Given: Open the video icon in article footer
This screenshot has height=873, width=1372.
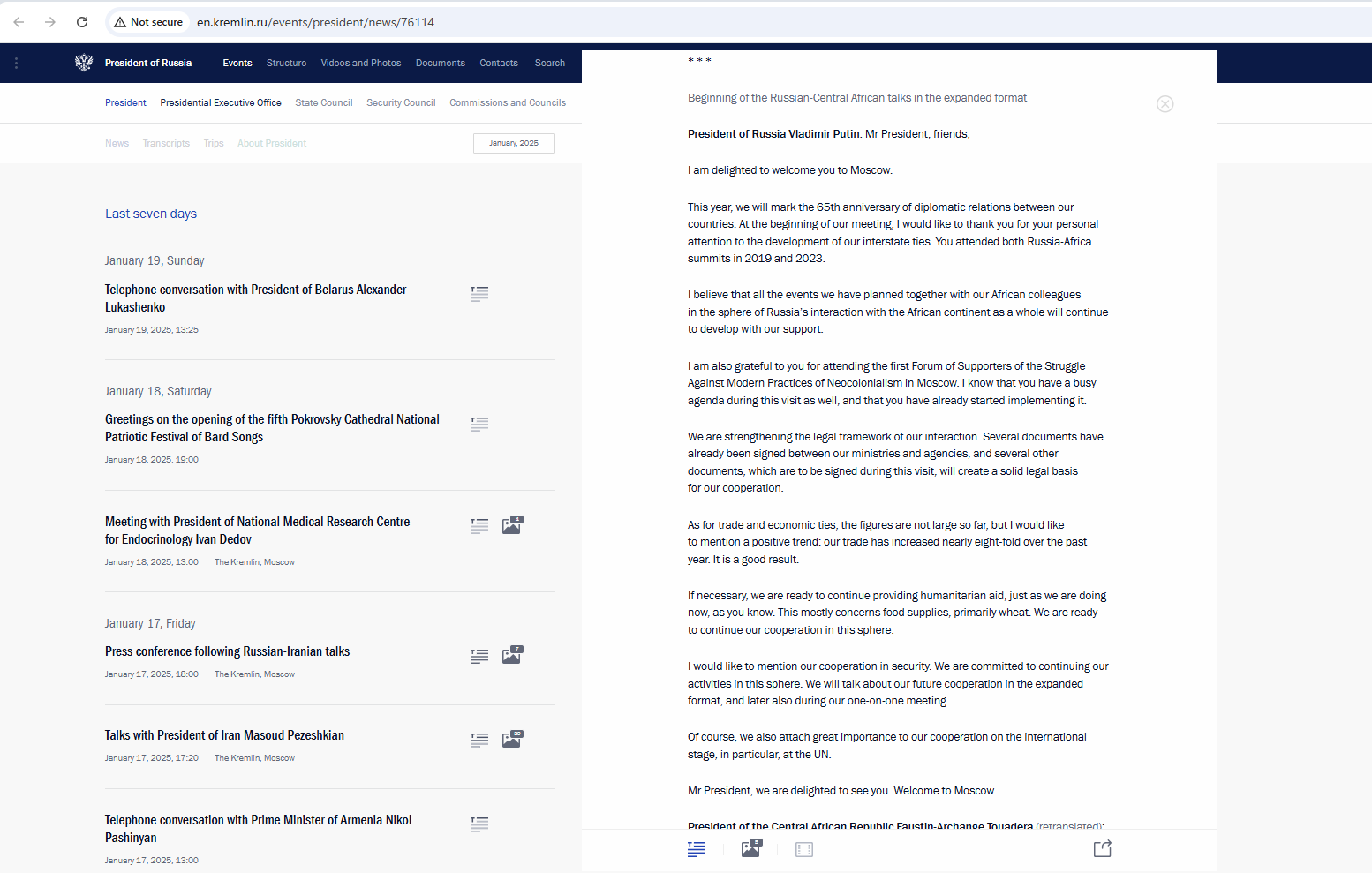Looking at the screenshot, I should (x=803, y=849).
